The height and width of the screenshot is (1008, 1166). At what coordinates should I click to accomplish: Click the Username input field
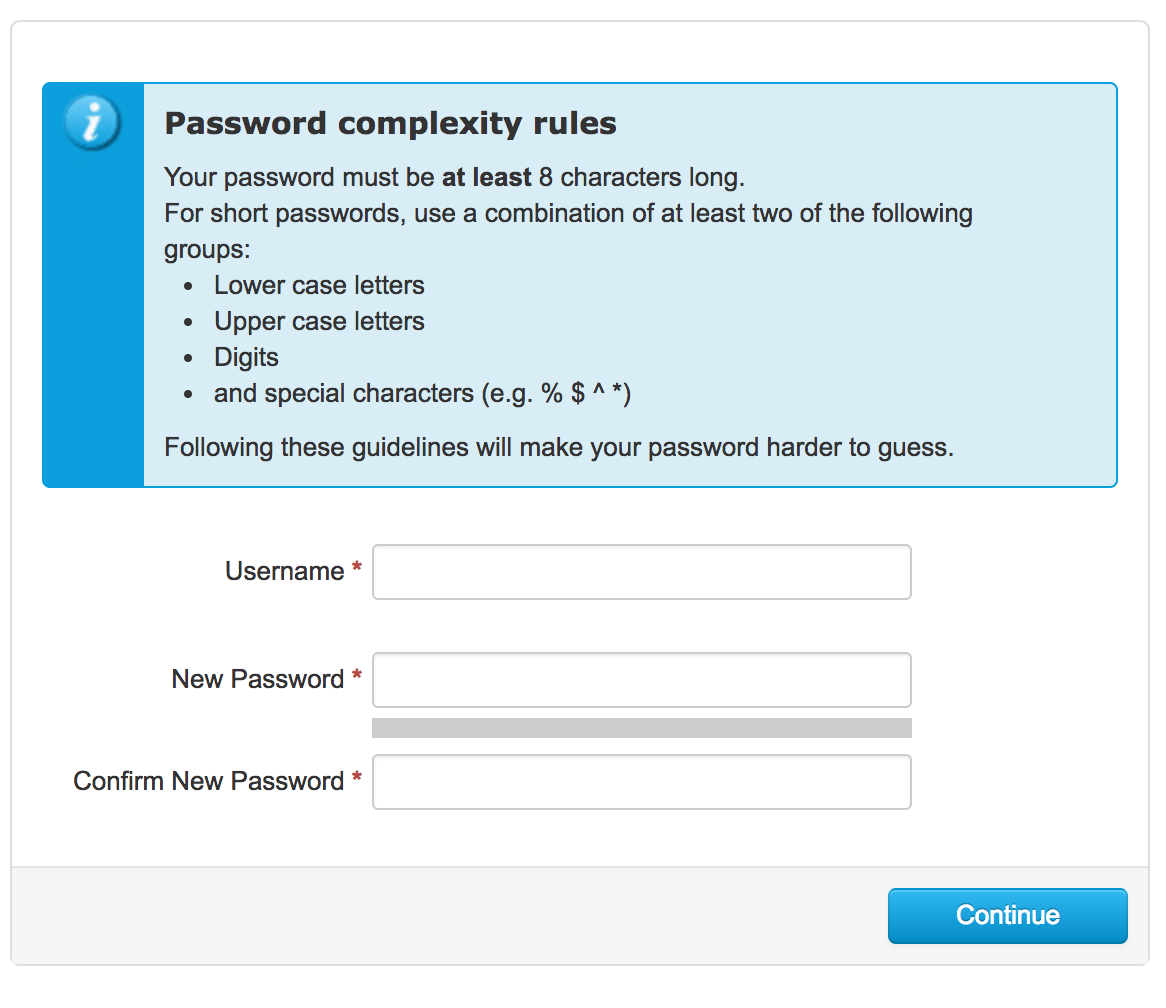point(642,572)
